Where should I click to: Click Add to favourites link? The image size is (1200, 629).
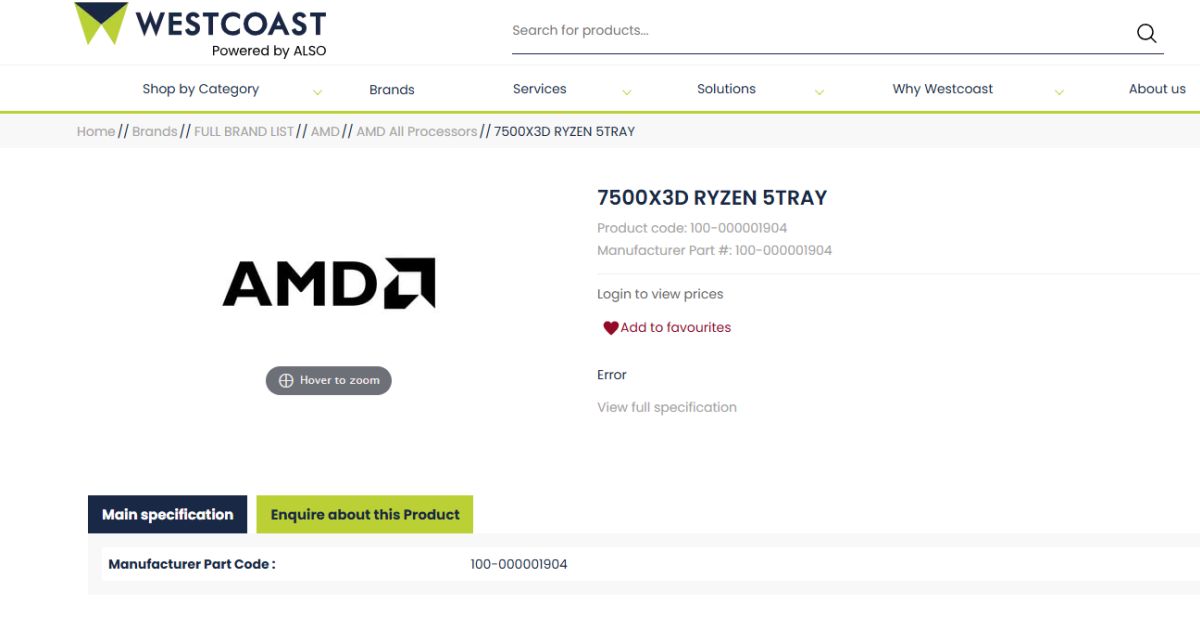click(675, 327)
